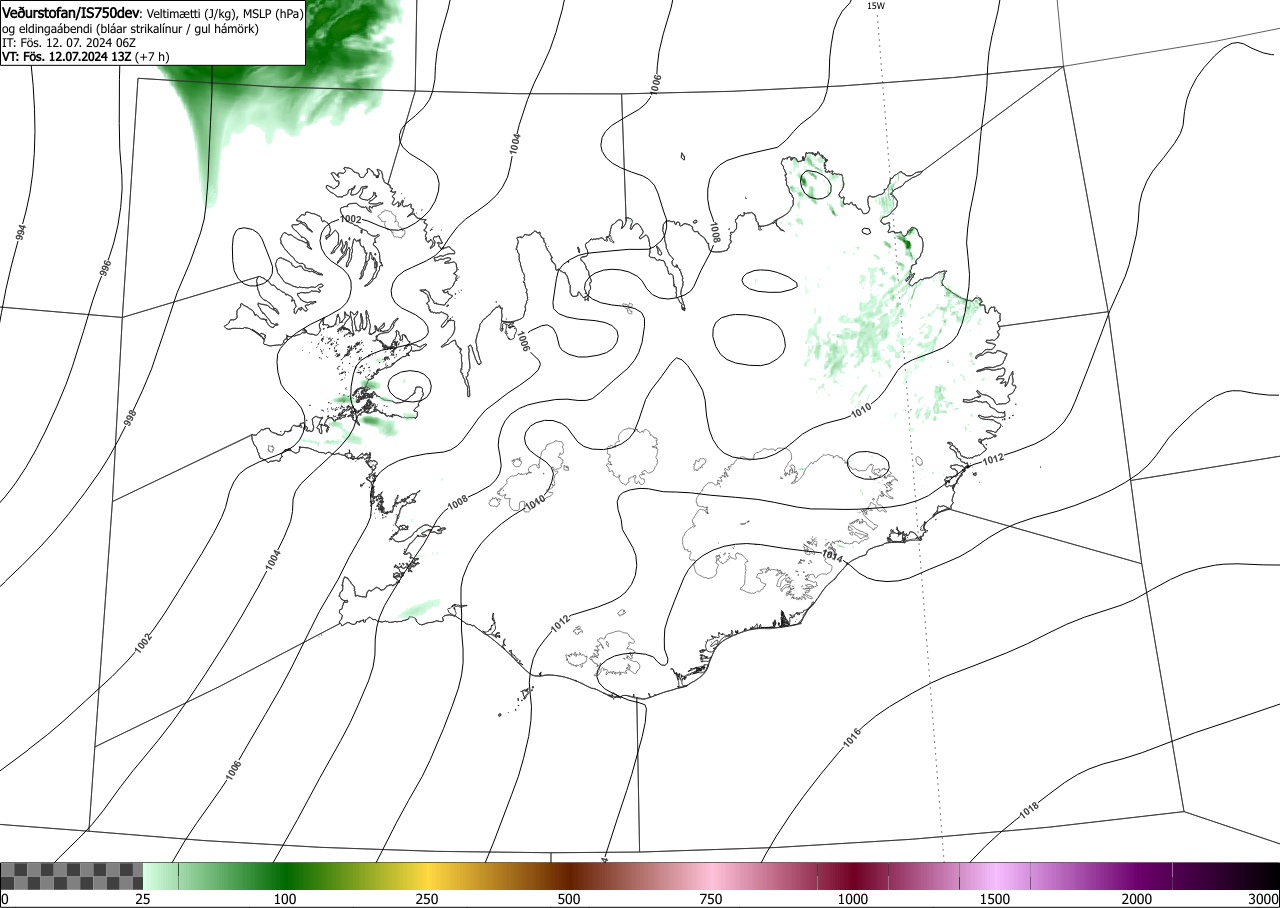Screen dimensions: 1280x908
Task: Click the '0' value on the color bar
Action: click(x=4, y=899)
